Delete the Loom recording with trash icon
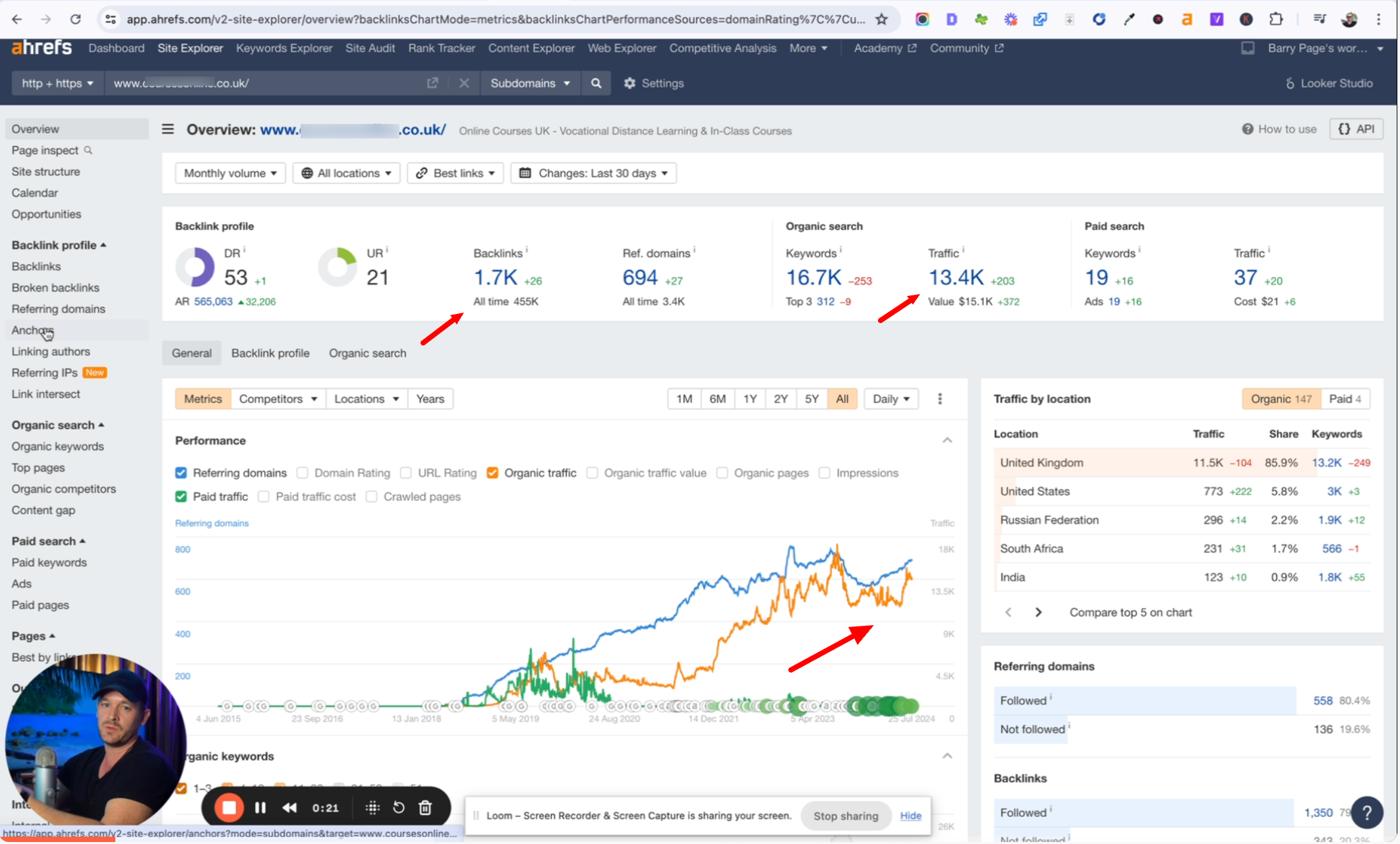This screenshot has width=1400, height=844. click(425, 808)
